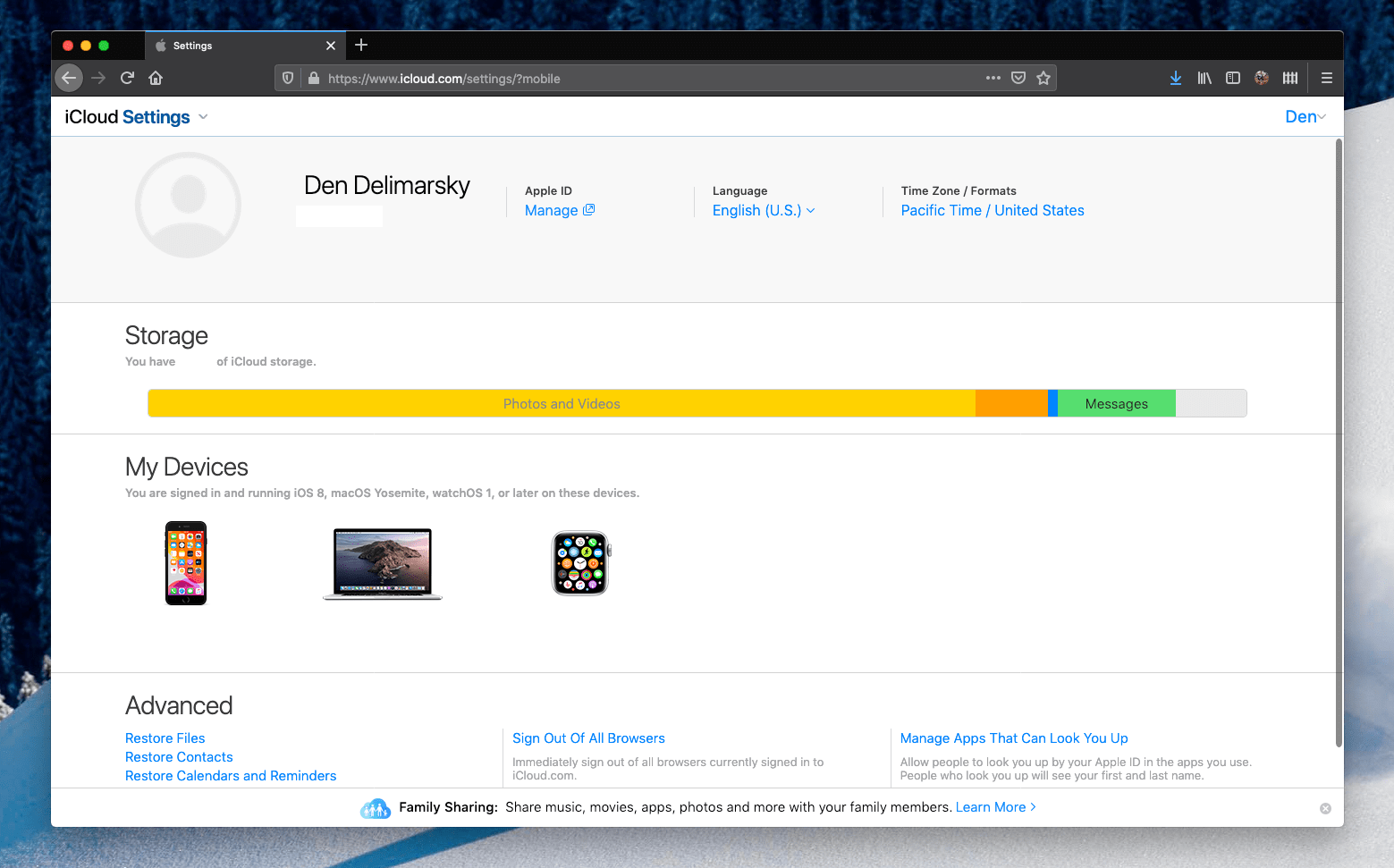Open the Firefox library icon
This screenshot has width=1394, height=868.
1204,78
